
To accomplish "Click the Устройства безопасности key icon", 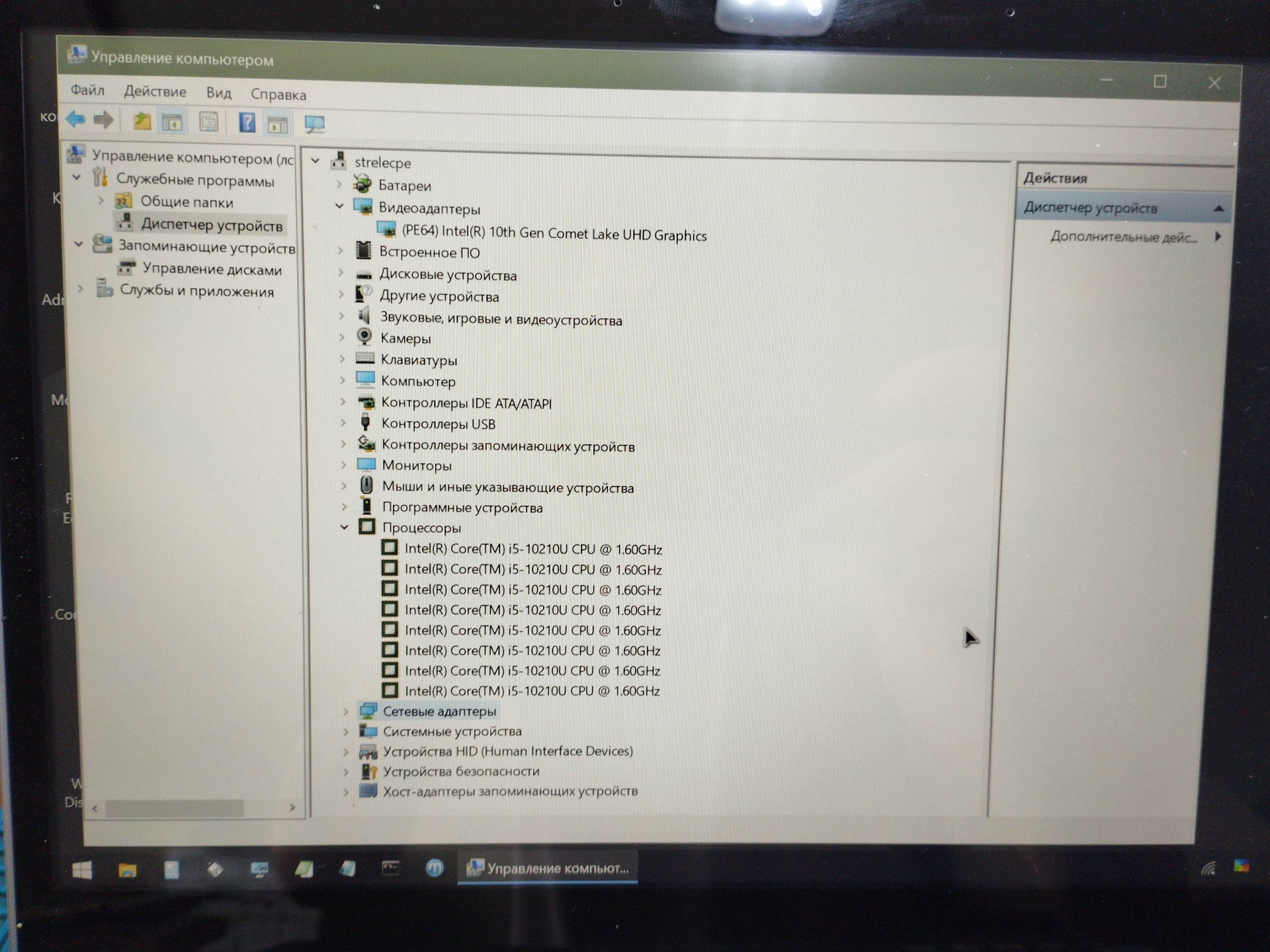I will 368,771.
